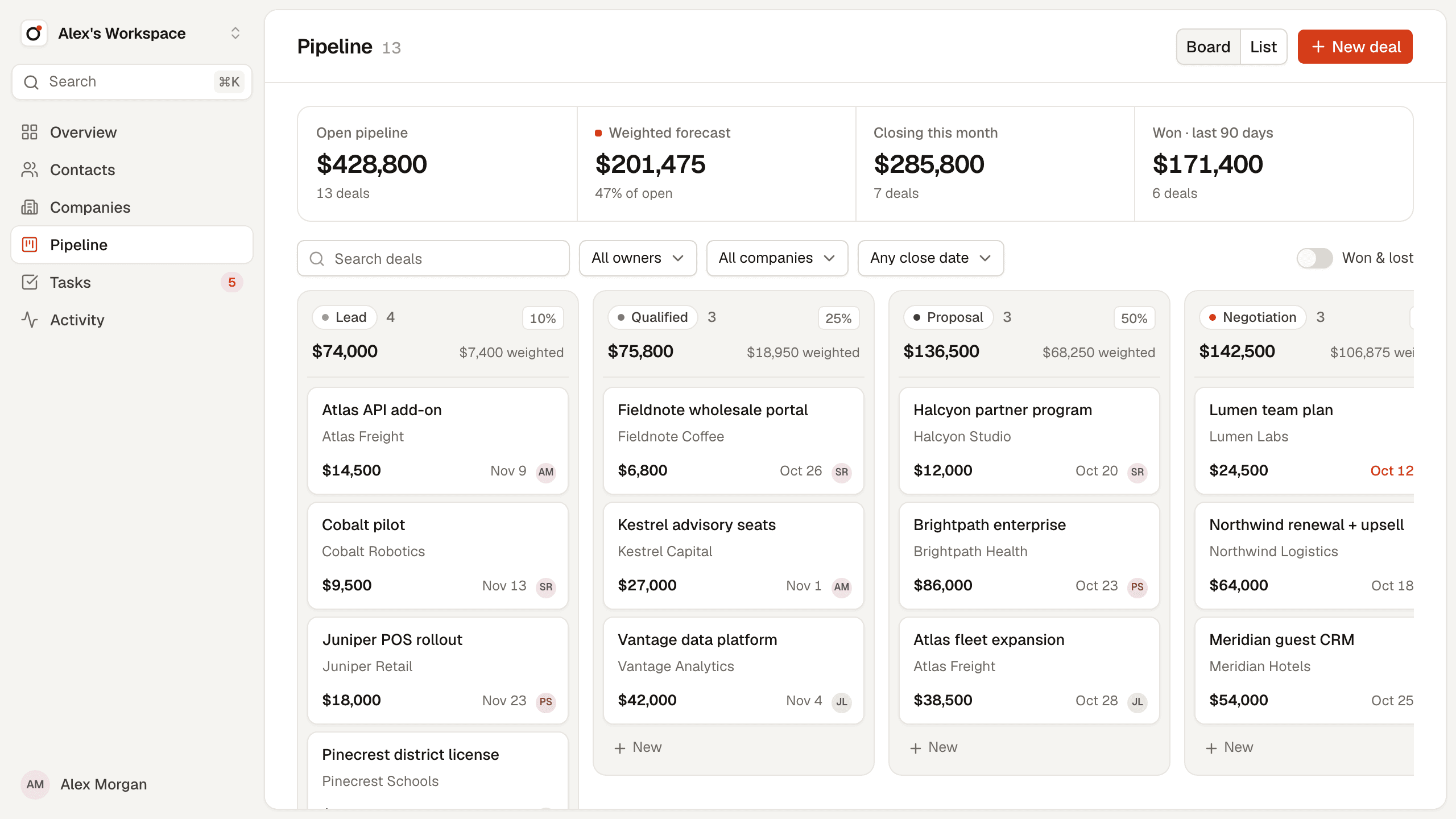Click SR avatar on Halcyon partner program card
This screenshot has height=819, width=1456.
click(x=1137, y=471)
